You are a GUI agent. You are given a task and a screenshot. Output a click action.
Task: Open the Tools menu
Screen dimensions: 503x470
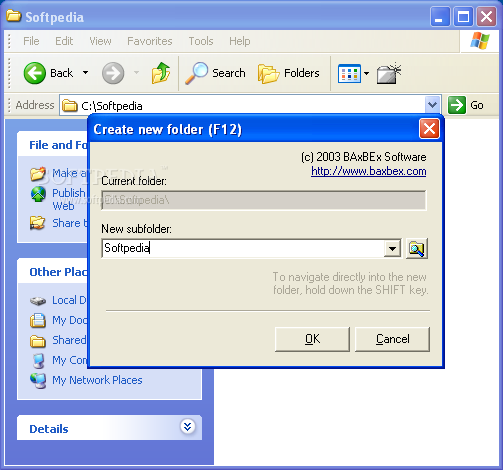201,41
